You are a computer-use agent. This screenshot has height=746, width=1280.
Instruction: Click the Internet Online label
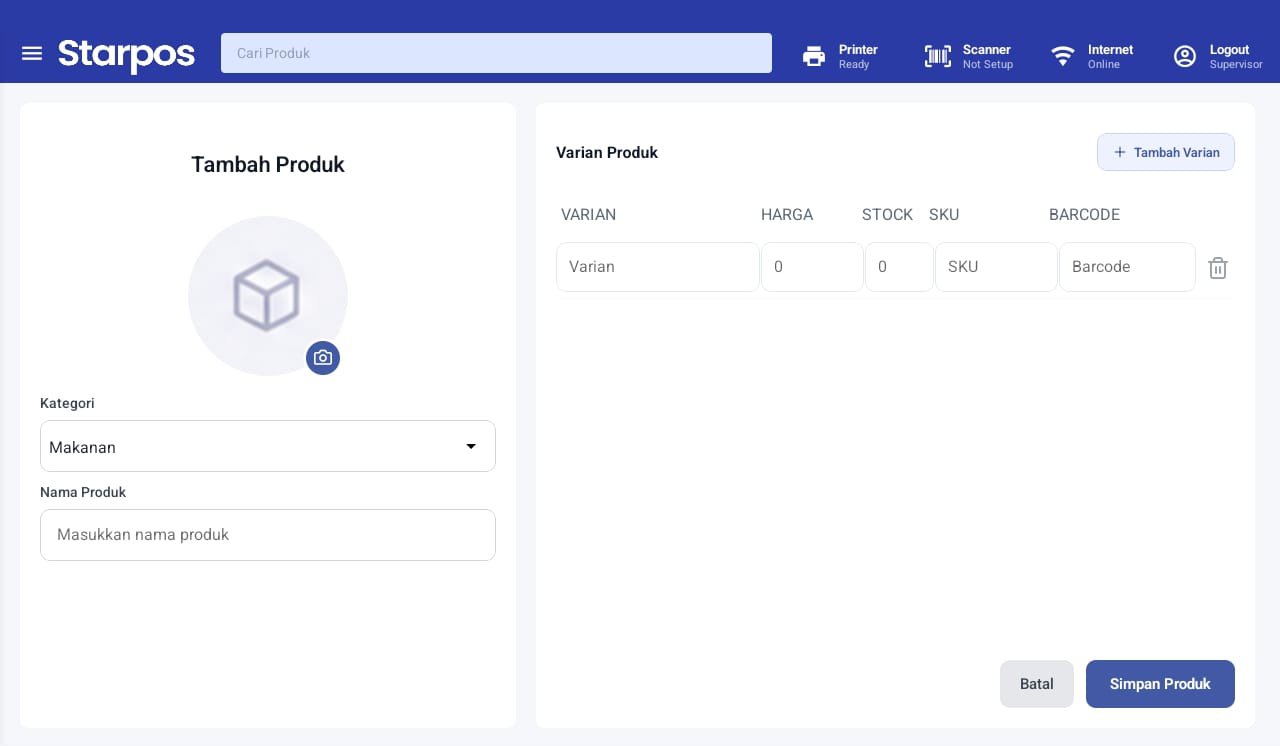click(x=1110, y=57)
